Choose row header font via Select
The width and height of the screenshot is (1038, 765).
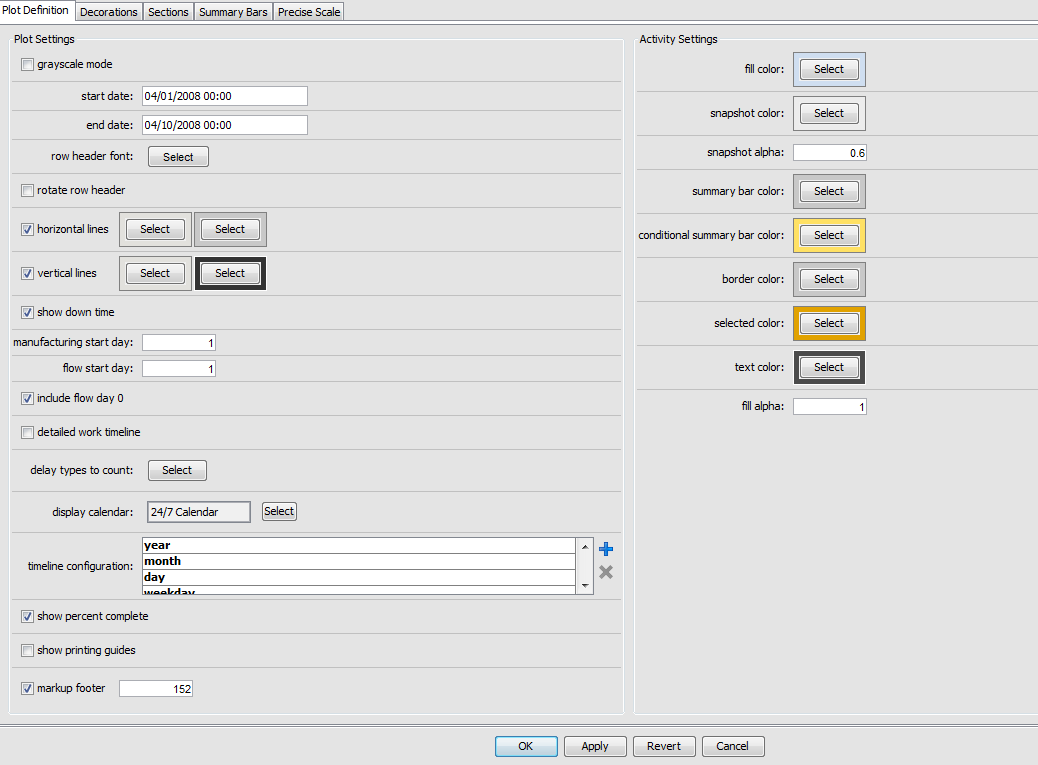(178, 157)
